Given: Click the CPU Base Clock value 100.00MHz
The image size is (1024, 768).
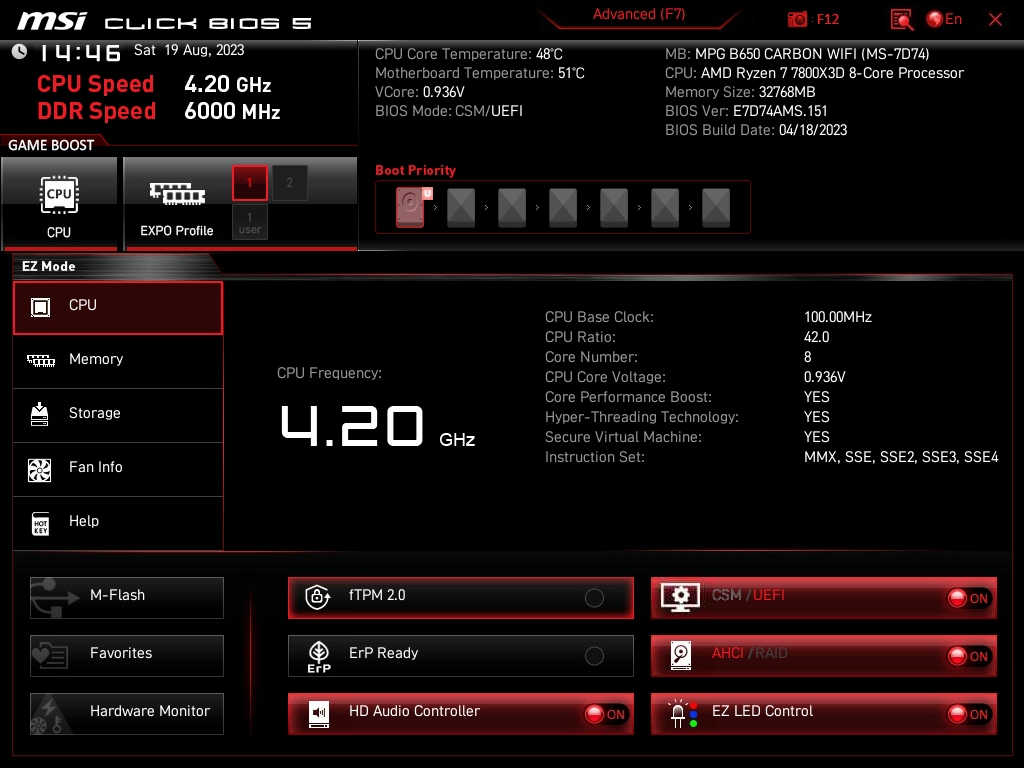Looking at the screenshot, I should (838, 317).
